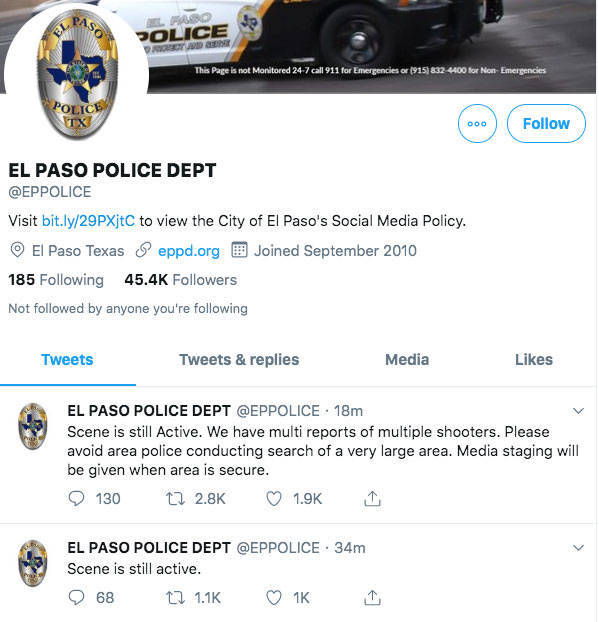
Task: Expand the chevron menu on the 34m tweet
Action: pos(578,548)
